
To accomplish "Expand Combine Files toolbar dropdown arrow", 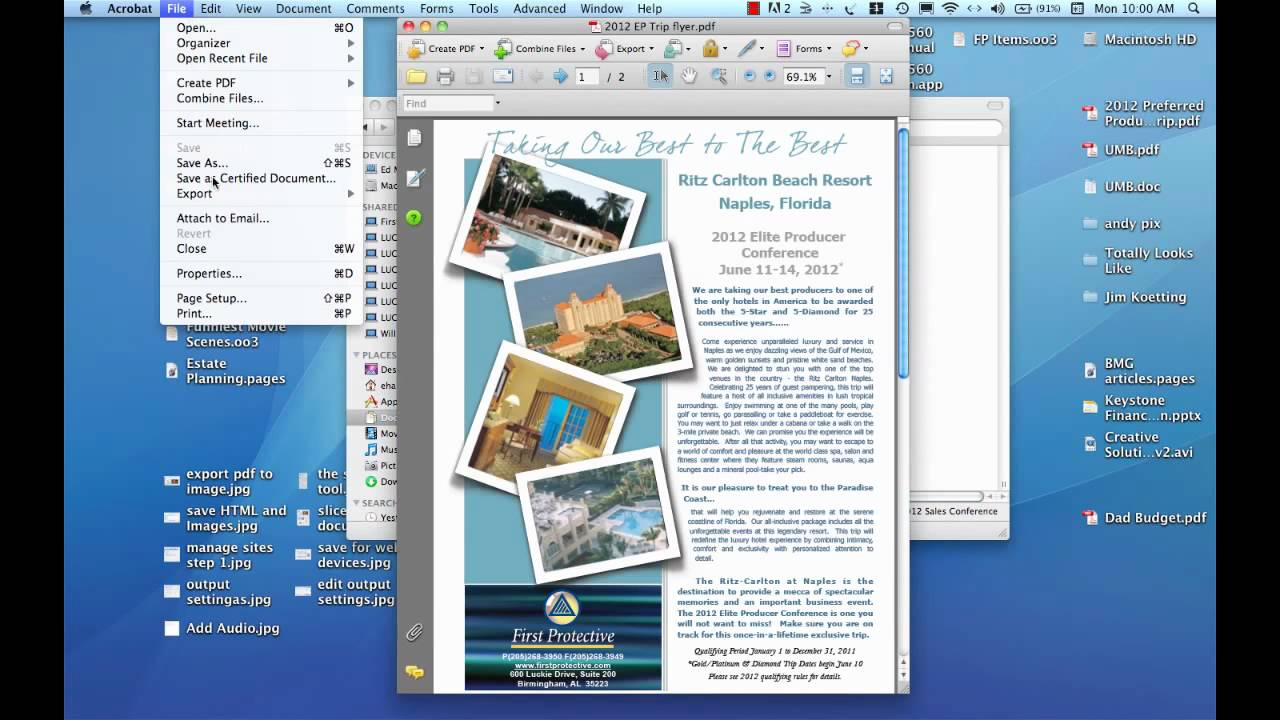I will 583,48.
